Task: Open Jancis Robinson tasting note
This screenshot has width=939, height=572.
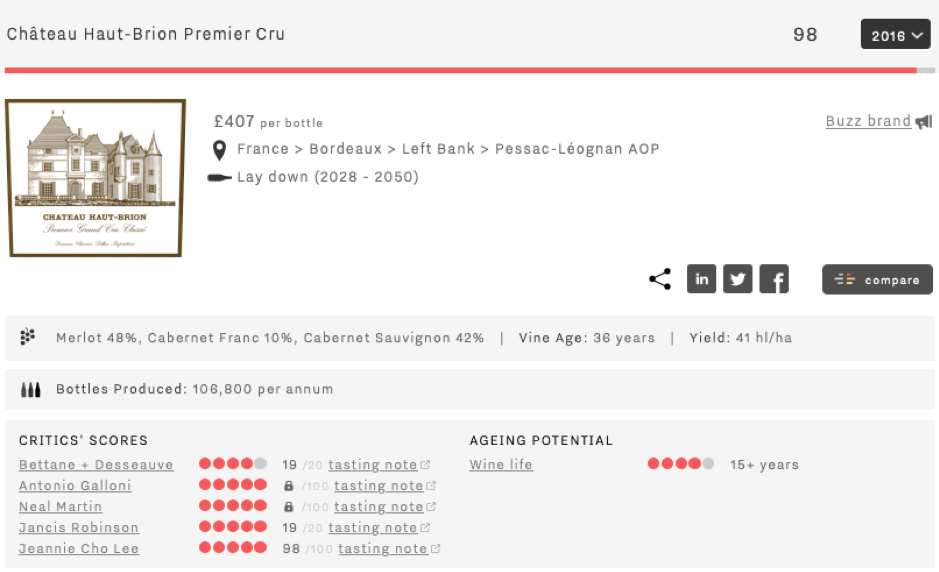Action: (378, 528)
